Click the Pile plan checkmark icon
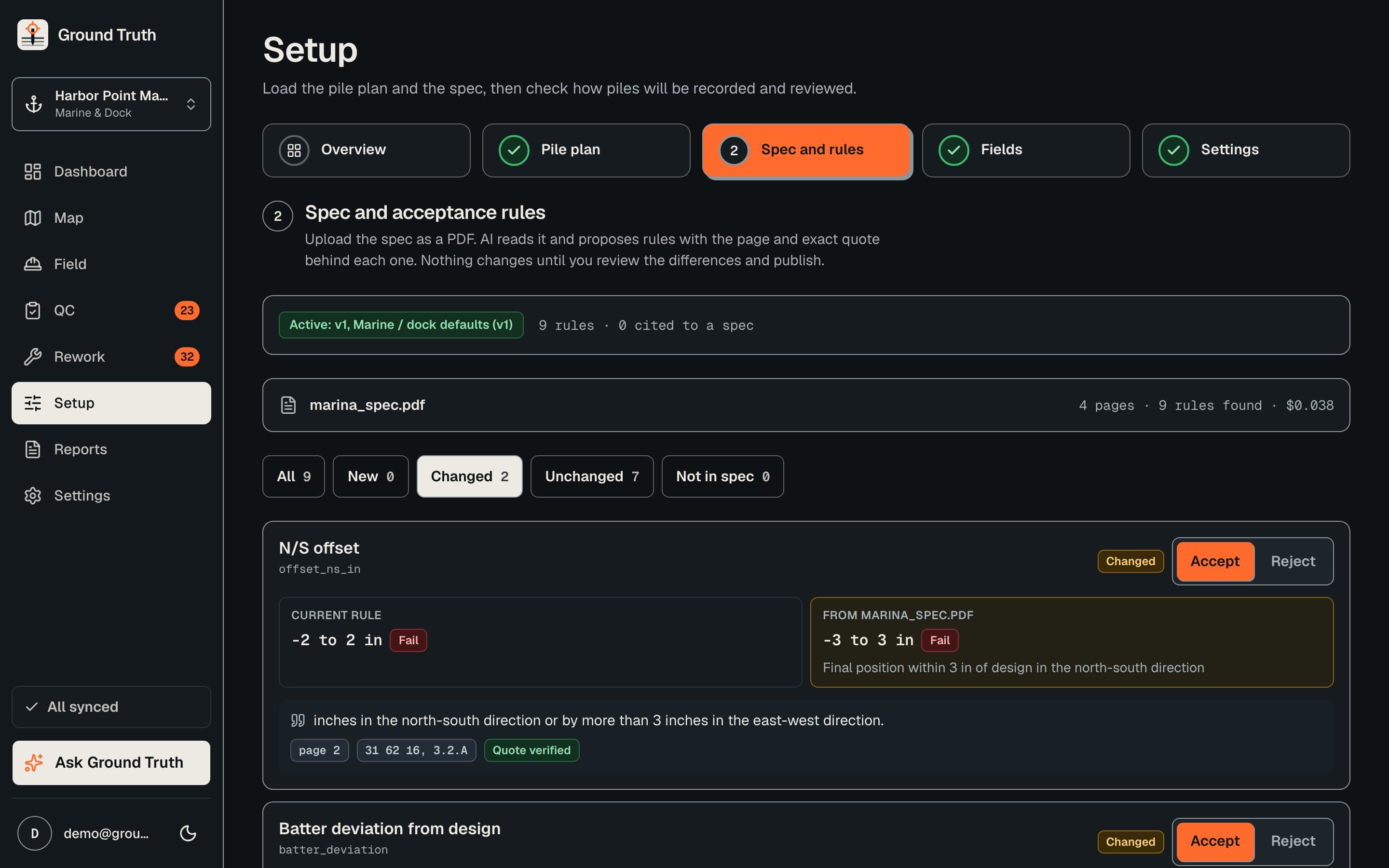This screenshot has width=1389, height=868. click(514, 150)
